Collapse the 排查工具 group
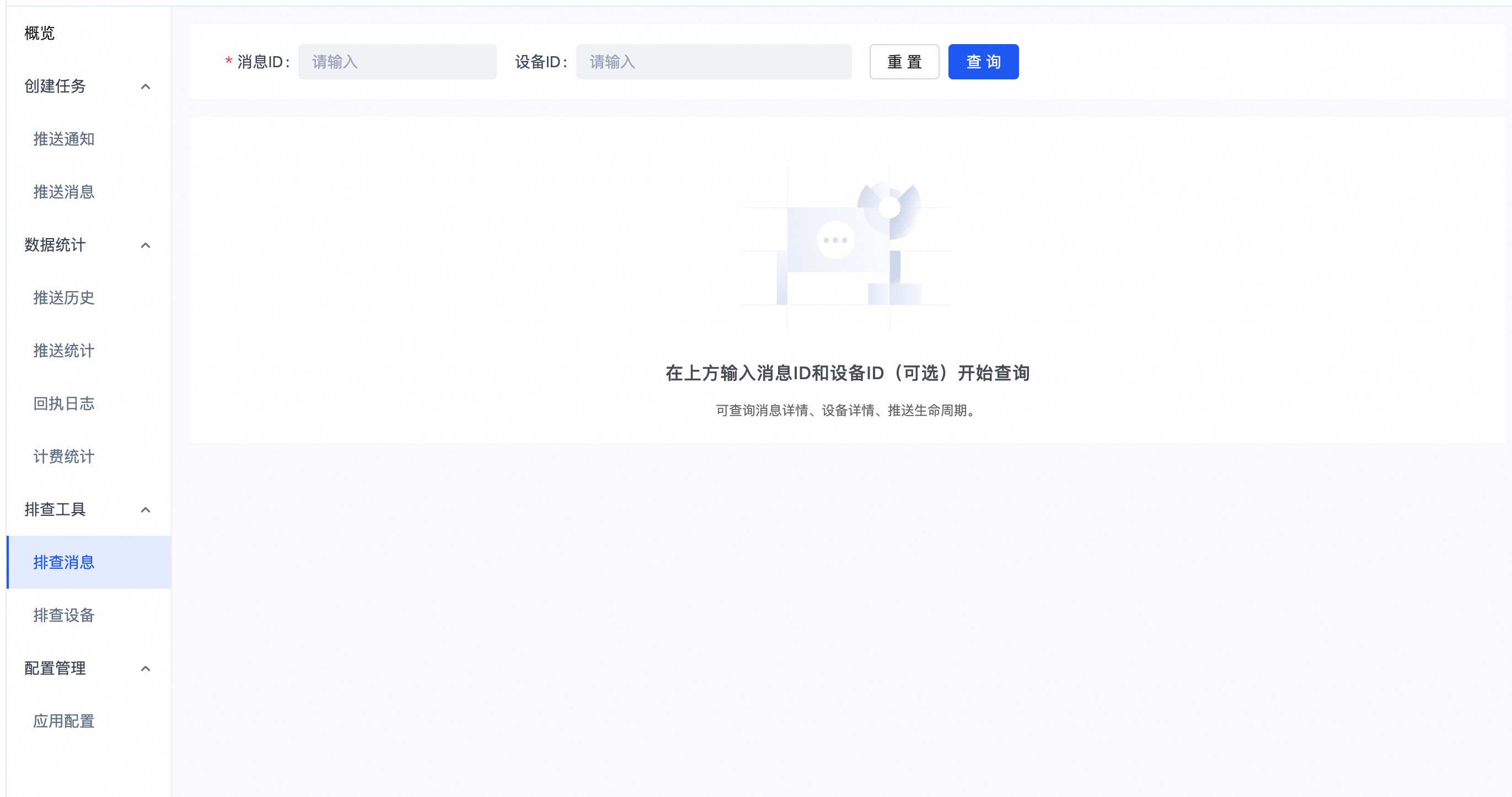Viewport: 1512px width, 797px height. pos(88,509)
